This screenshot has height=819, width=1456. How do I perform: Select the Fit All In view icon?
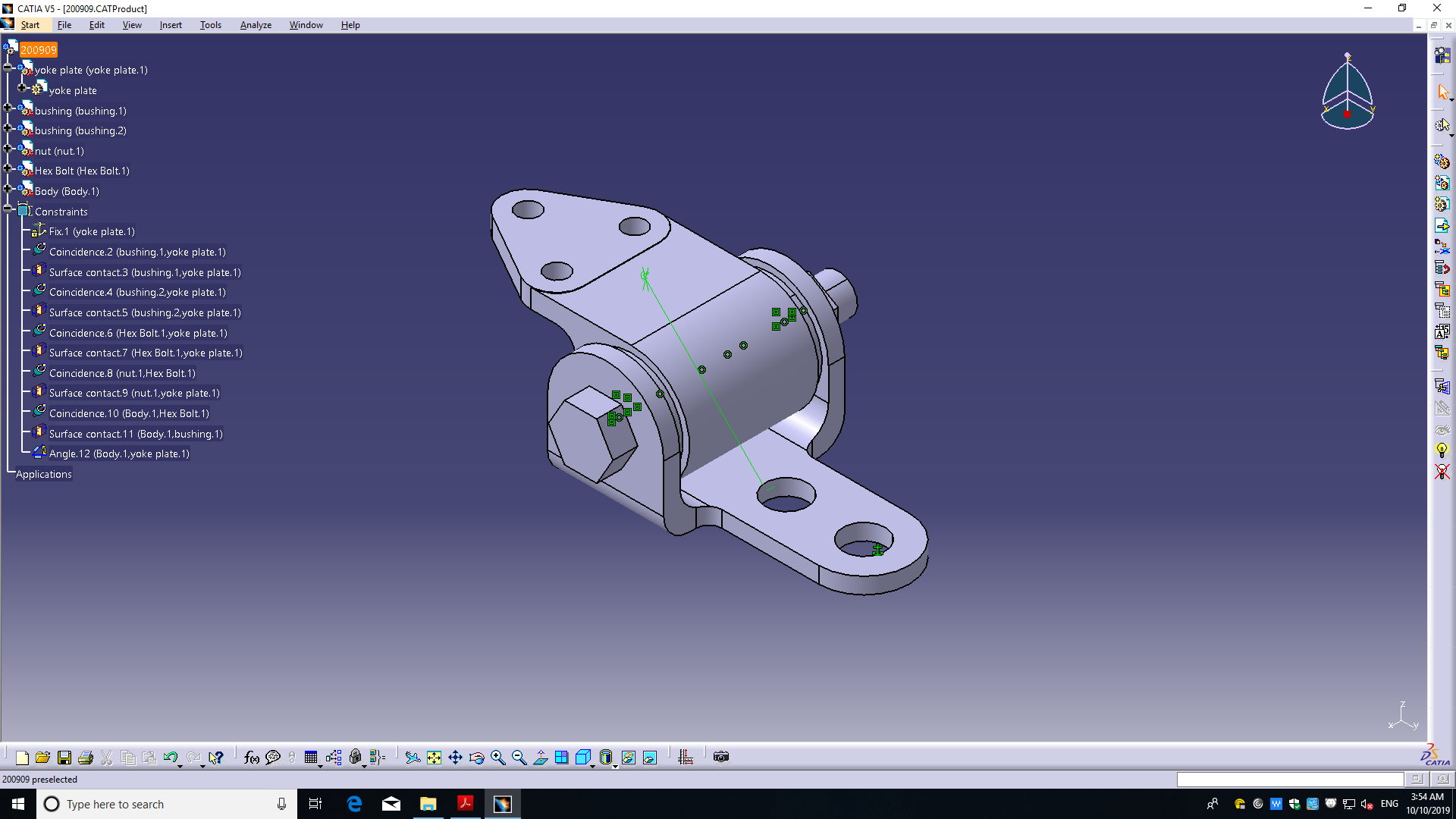point(434,758)
